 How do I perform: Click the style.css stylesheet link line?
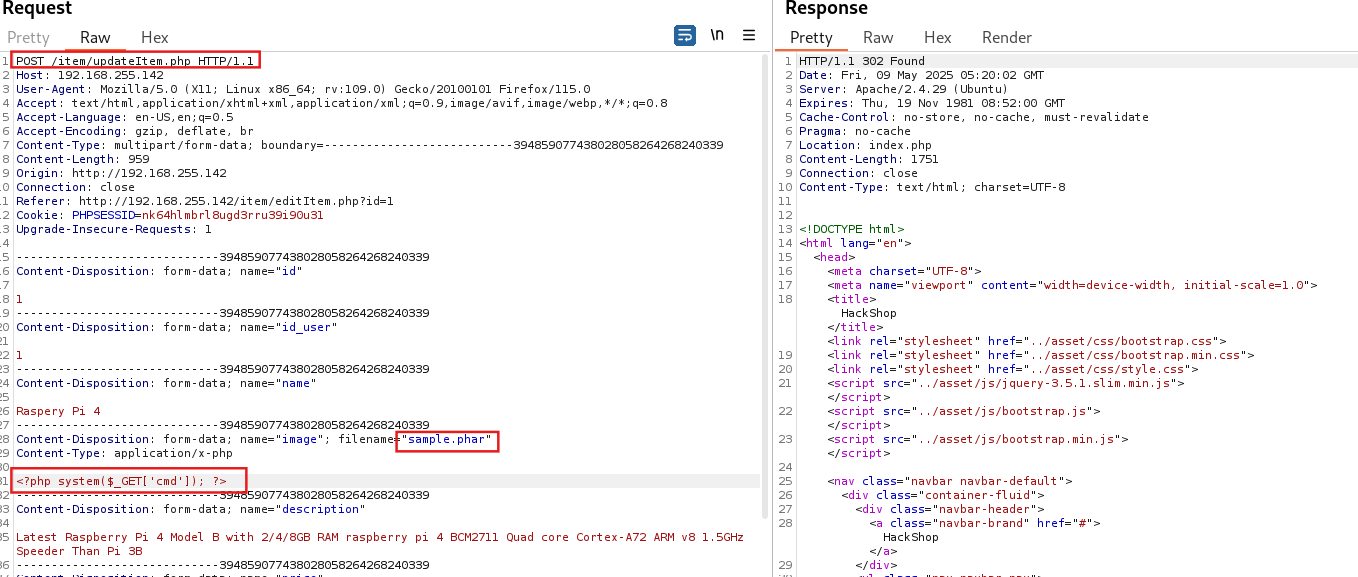pyautogui.click(x=1013, y=369)
